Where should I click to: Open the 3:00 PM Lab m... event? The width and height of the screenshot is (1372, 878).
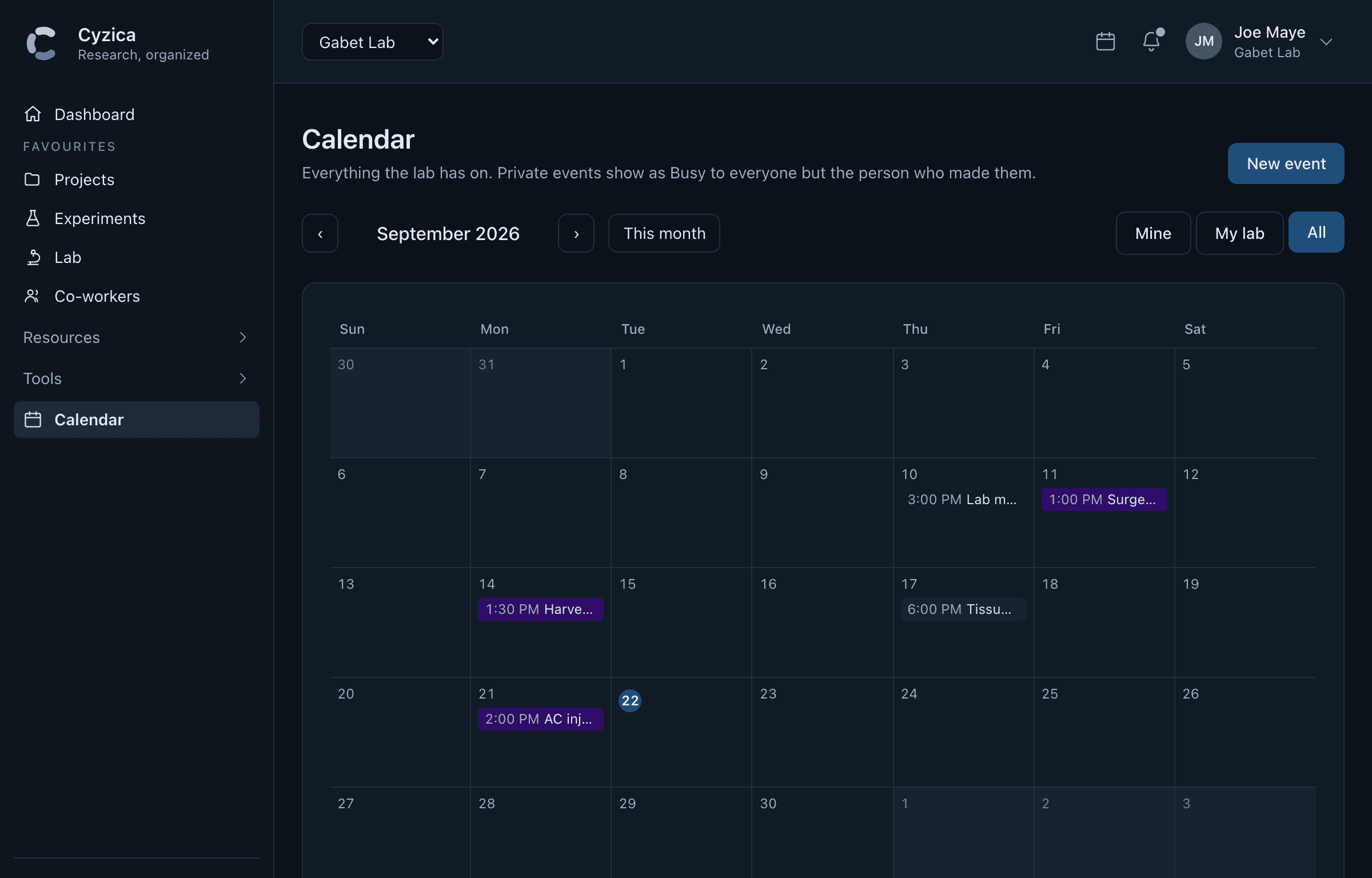[x=963, y=500]
